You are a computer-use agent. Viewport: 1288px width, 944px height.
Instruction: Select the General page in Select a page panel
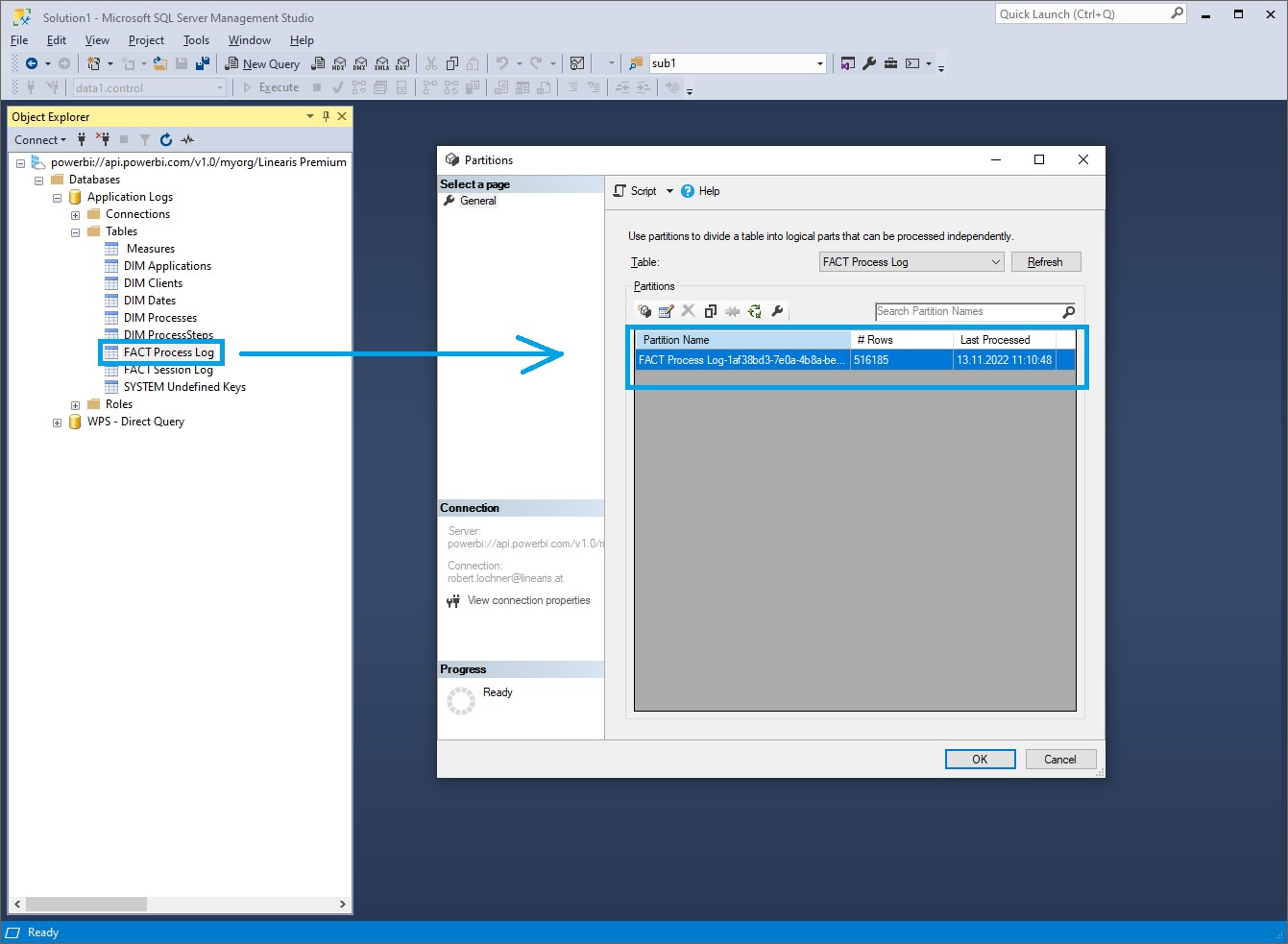[477, 201]
